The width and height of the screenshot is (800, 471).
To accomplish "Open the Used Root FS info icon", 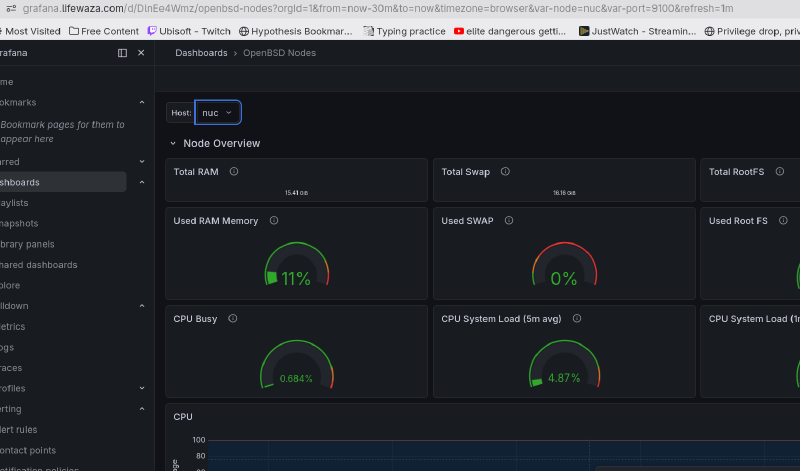I will pyautogui.click(x=783, y=220).
